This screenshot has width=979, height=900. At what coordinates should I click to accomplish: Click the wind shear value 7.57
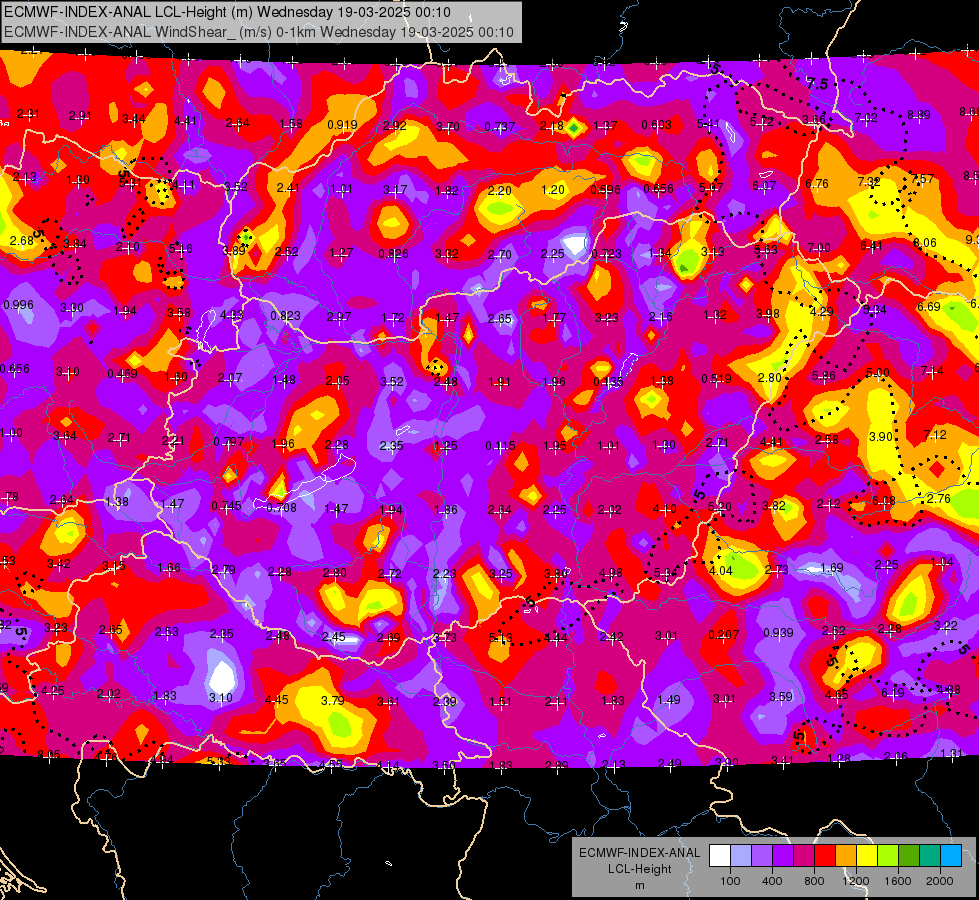[x=923, y=179]
